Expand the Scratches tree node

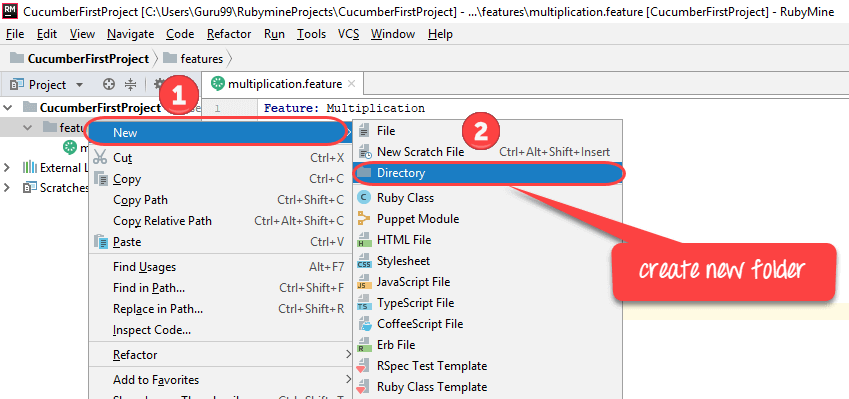coord(7,188)
